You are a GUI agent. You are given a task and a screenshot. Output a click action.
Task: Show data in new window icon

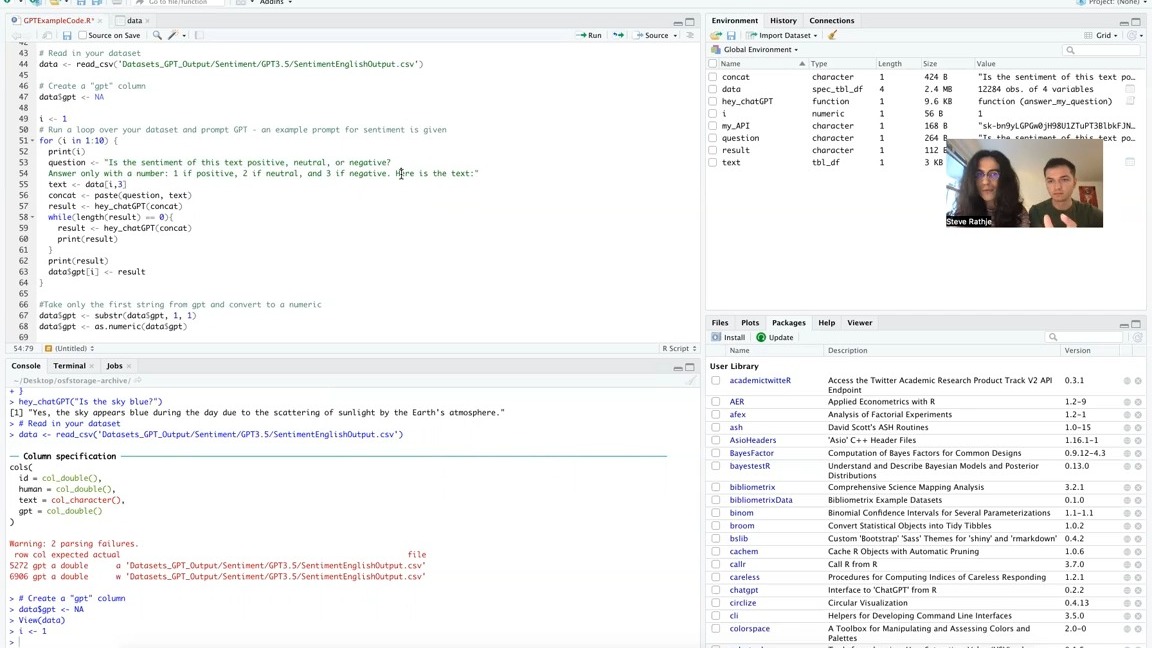point(47,35)
